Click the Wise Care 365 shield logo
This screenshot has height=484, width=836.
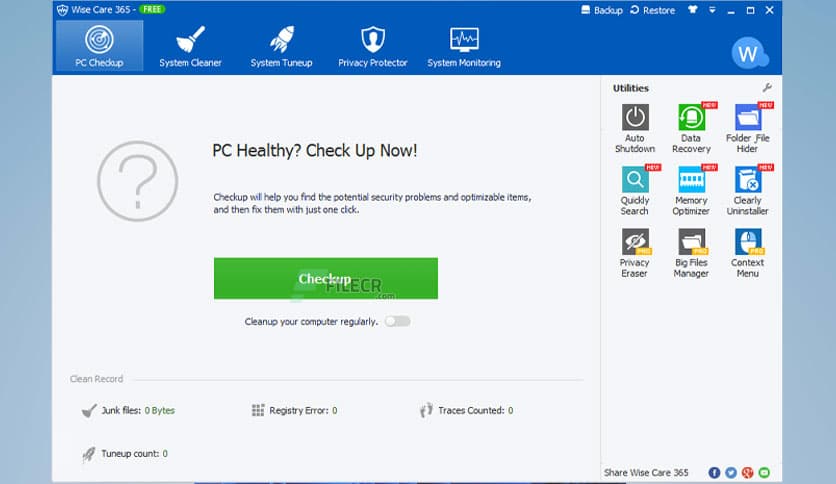tap(62, 10)
